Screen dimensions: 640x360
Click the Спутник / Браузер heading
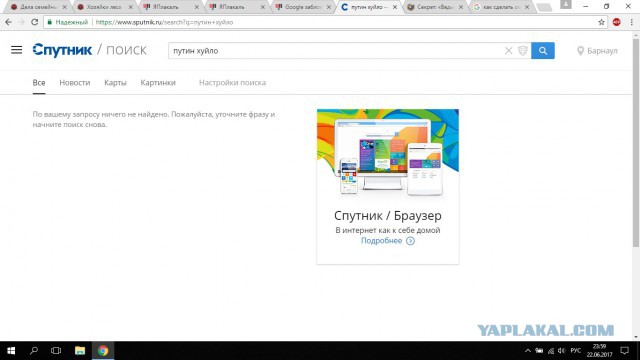coord(388,215)
